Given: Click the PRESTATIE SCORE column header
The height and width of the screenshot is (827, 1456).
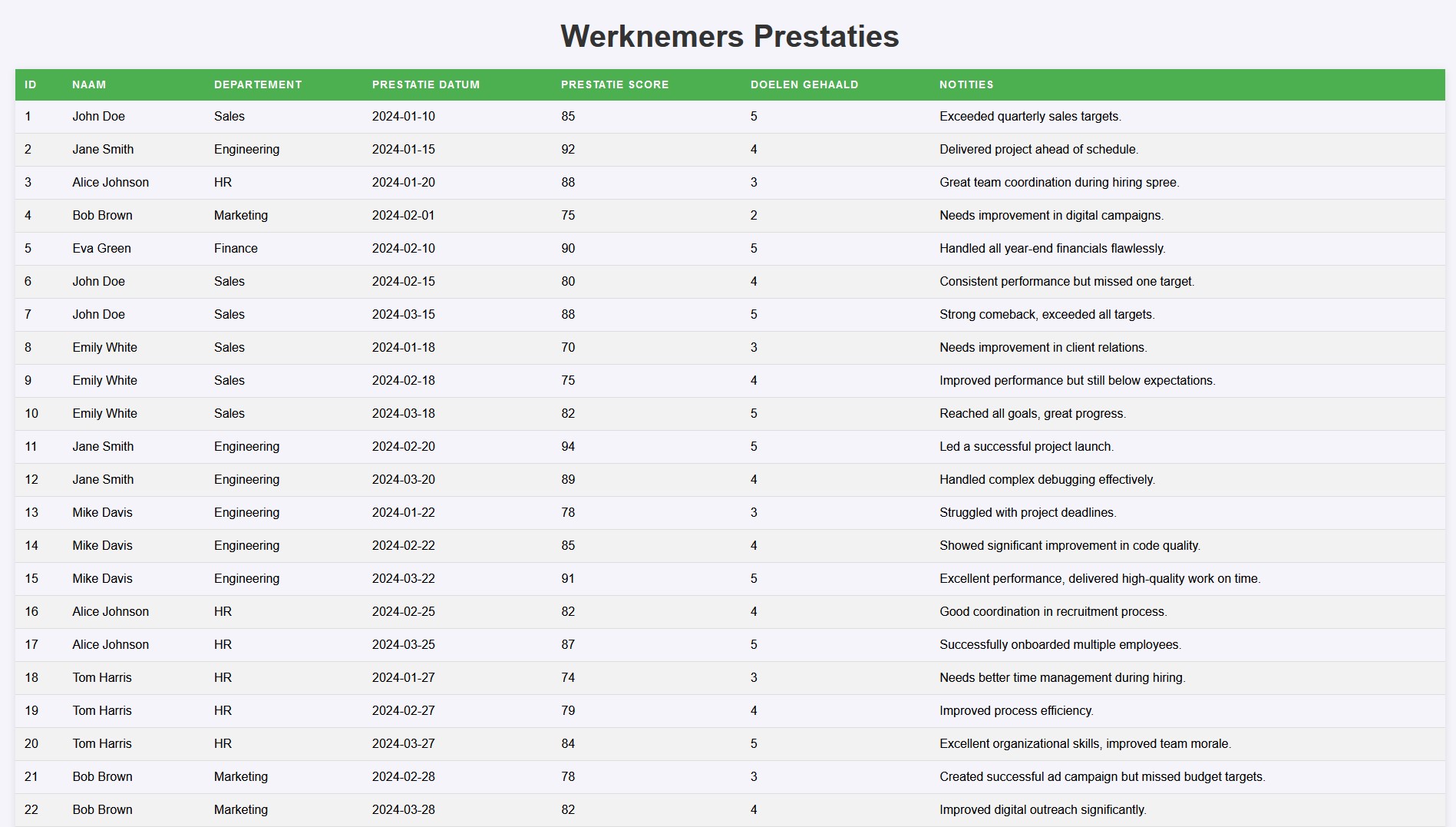Looking at the screenshot, I should pyautogui.click(x=615, y=84).
